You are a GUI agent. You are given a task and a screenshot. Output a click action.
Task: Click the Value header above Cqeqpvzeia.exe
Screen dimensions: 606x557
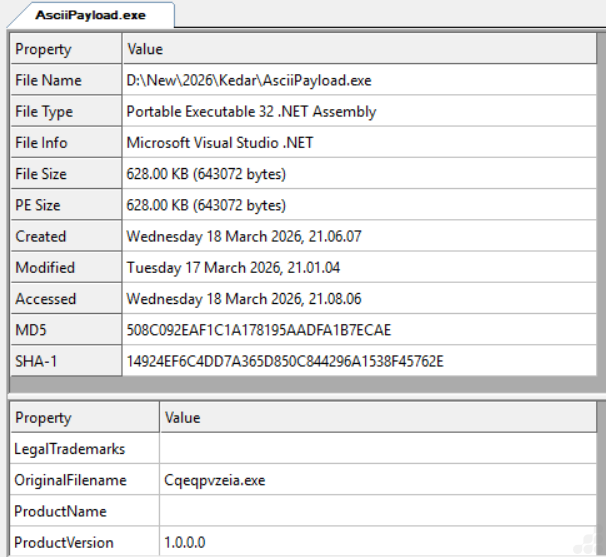[x=182, y=418]
